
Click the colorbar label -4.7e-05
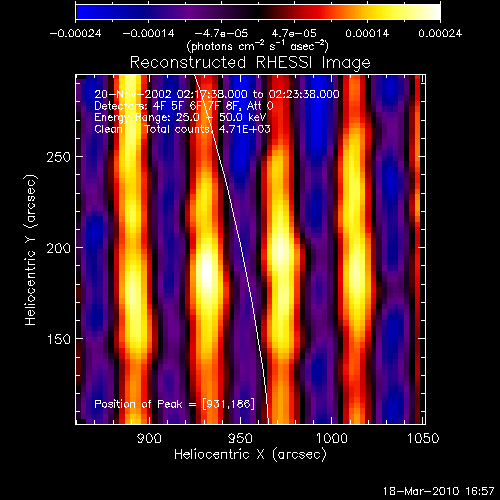(221, 33)
